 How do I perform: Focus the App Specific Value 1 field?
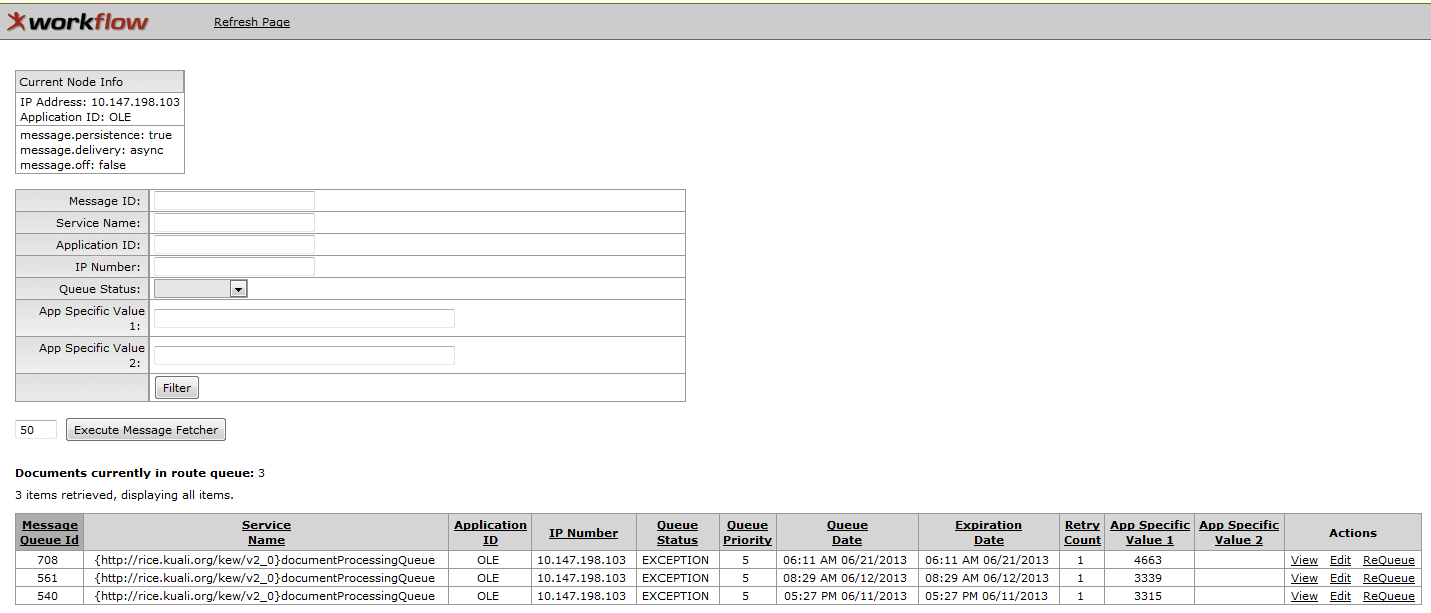304,319
